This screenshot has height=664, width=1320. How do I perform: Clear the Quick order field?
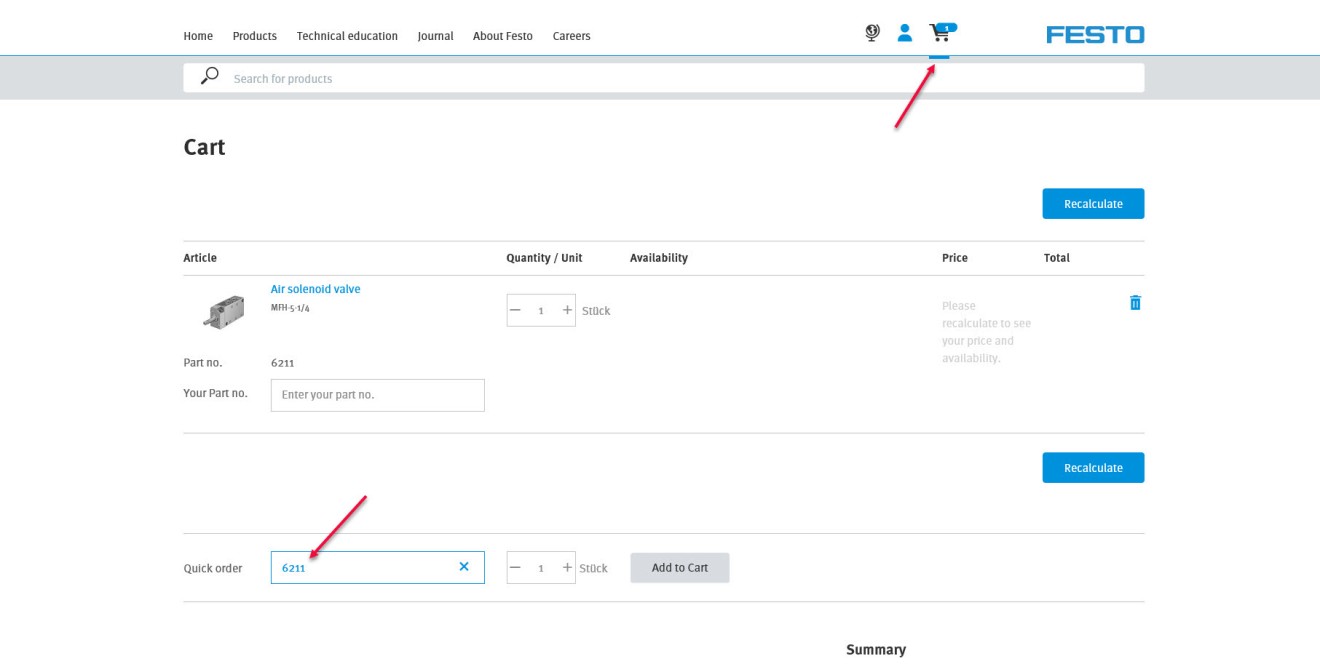[464, 567]
